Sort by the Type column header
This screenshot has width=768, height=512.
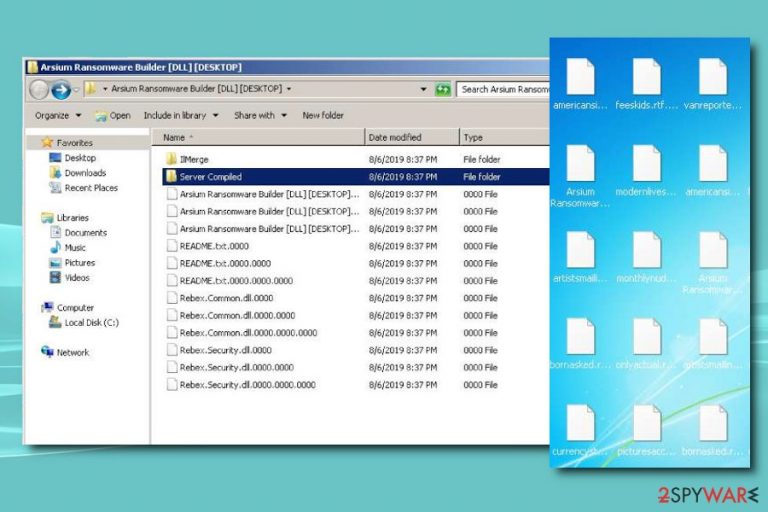[505, 138]
